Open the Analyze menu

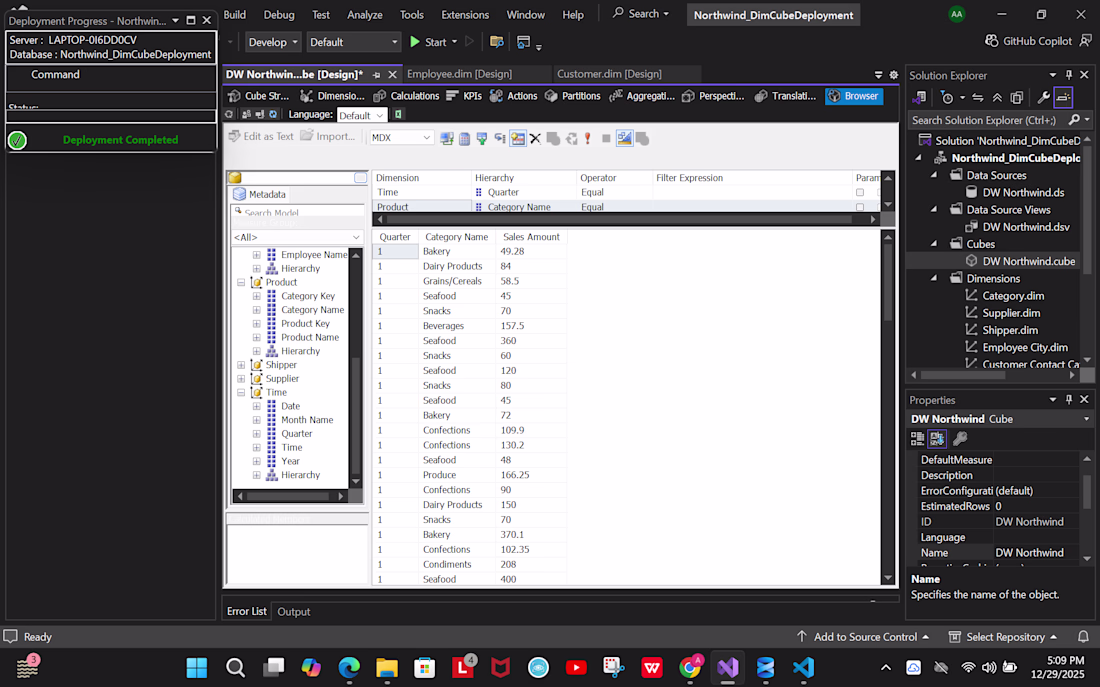pos(365,15)
